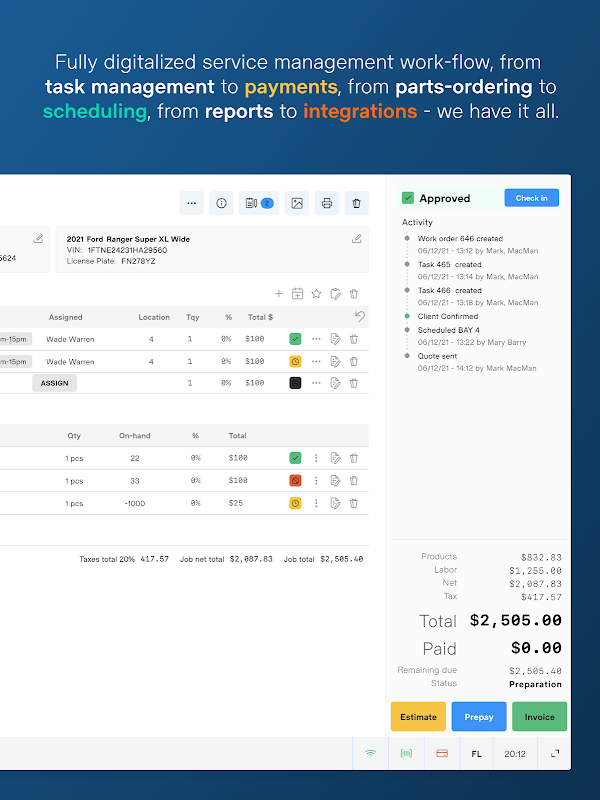Click the ASSIGN button
Image resolution: width=600 pixels, height=800 pixels.
click(55, 383)
